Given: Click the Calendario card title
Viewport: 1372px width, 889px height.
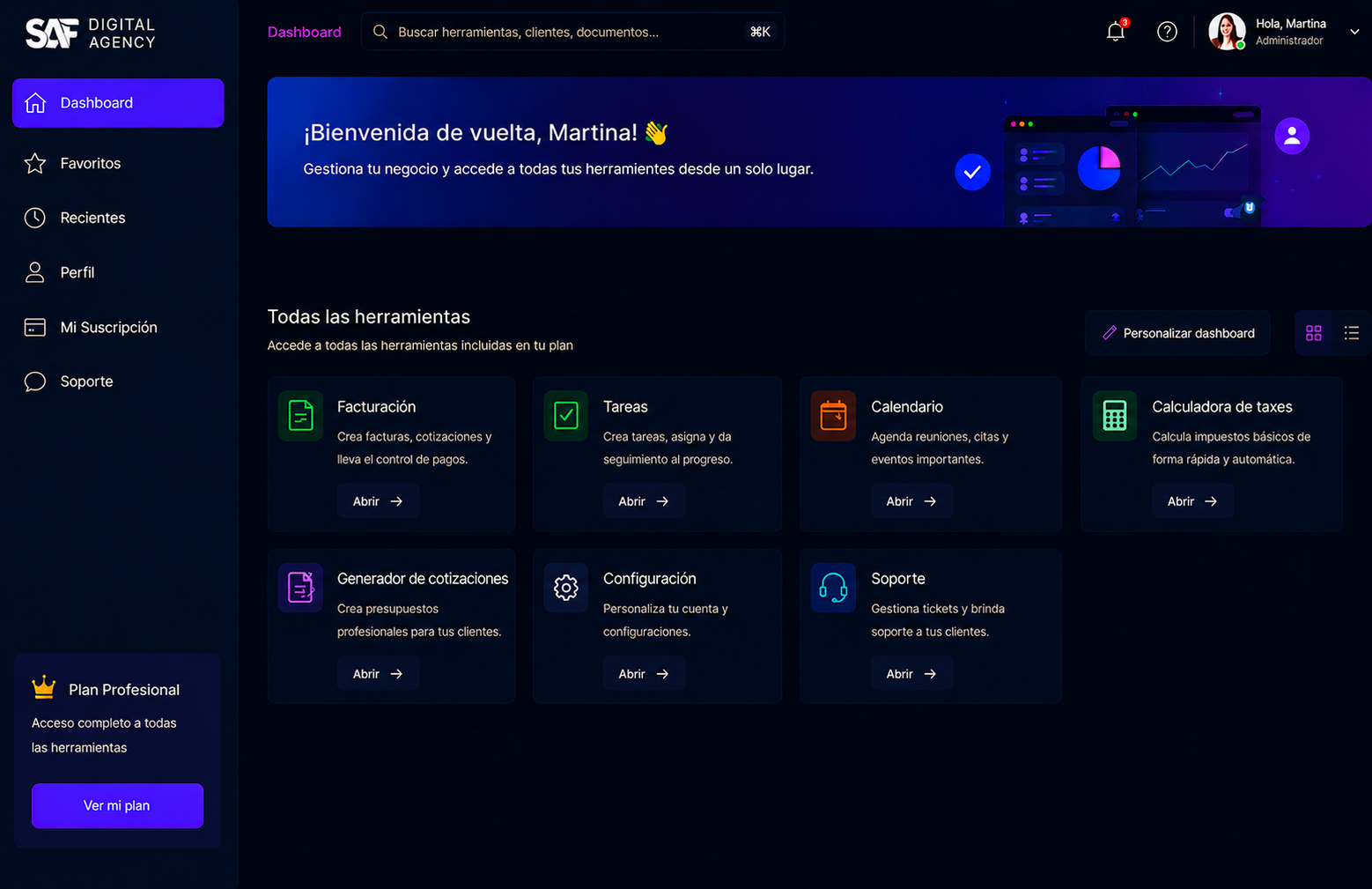Looking at the screenshot, I should tap(907, 407).
